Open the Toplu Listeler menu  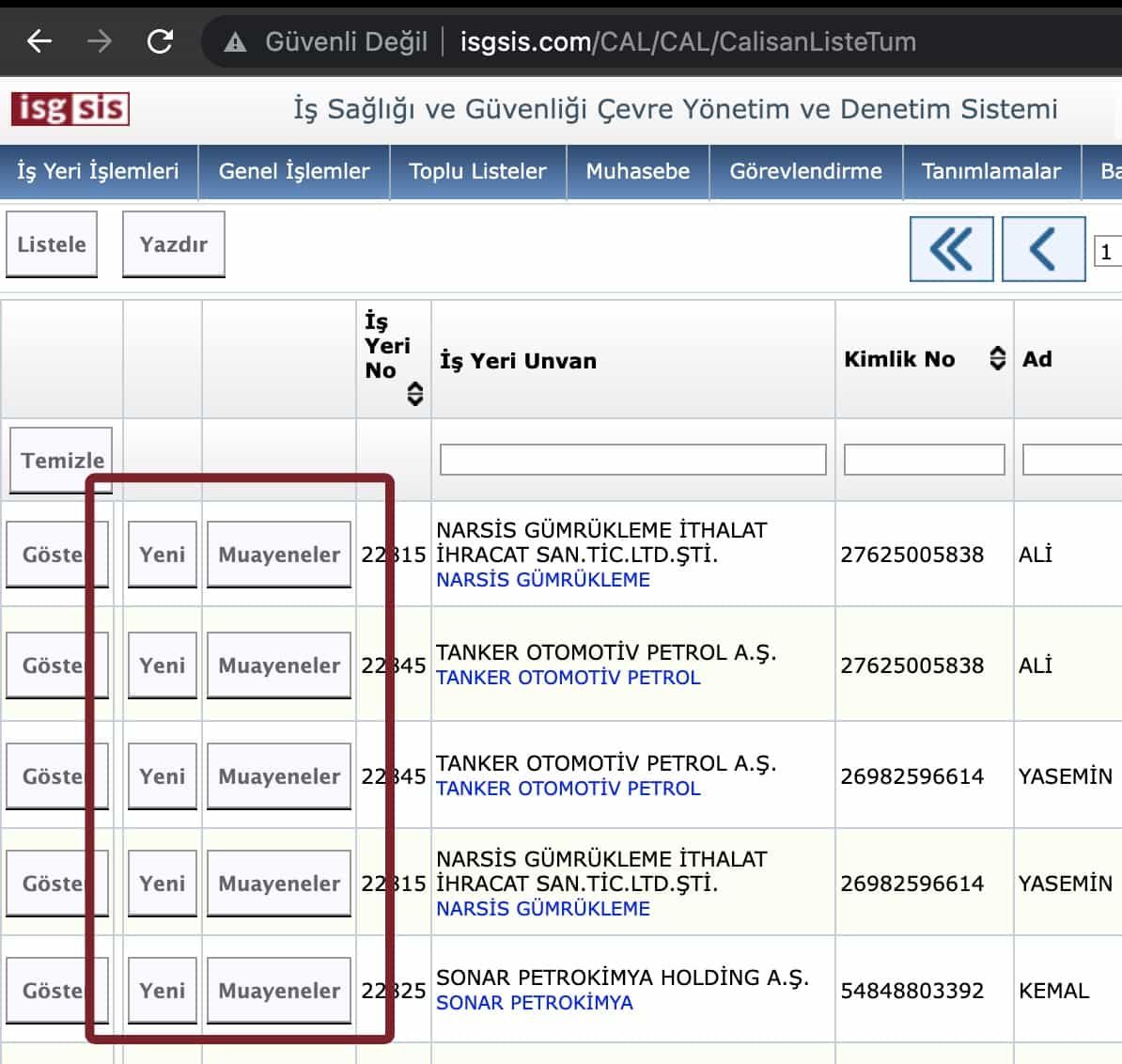click(477, 171)
